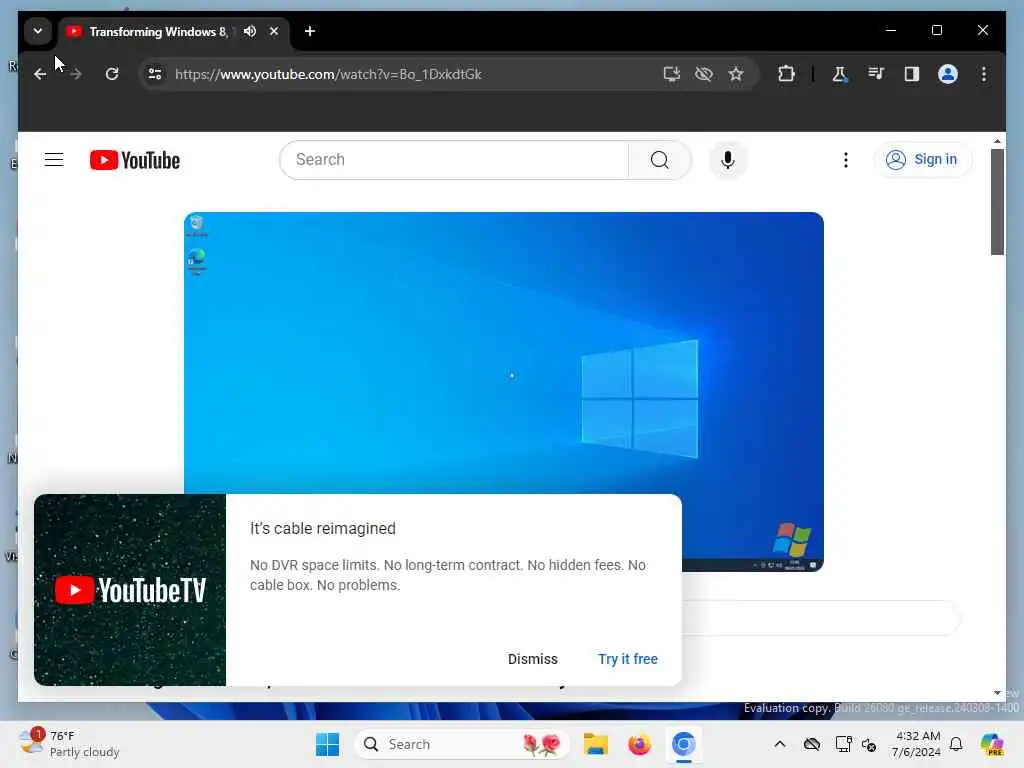This screenshot has width=1024, height=768.
Task: Open notifications bell icon
Action: click(x=956, y=744)
